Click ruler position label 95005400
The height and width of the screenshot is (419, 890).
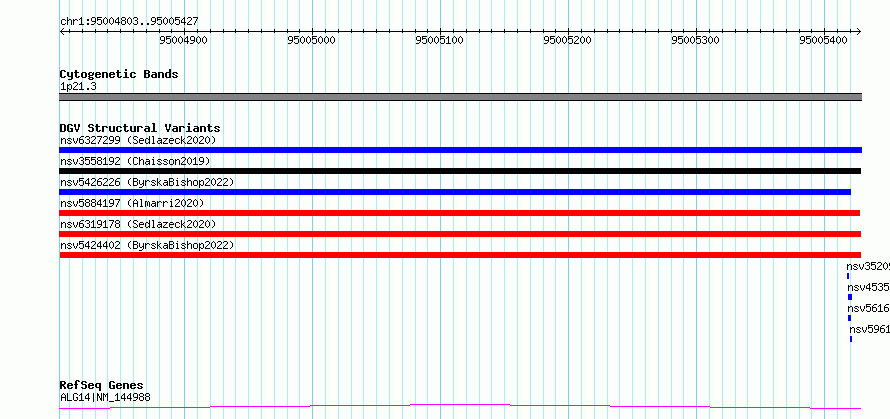click(824, 40)
